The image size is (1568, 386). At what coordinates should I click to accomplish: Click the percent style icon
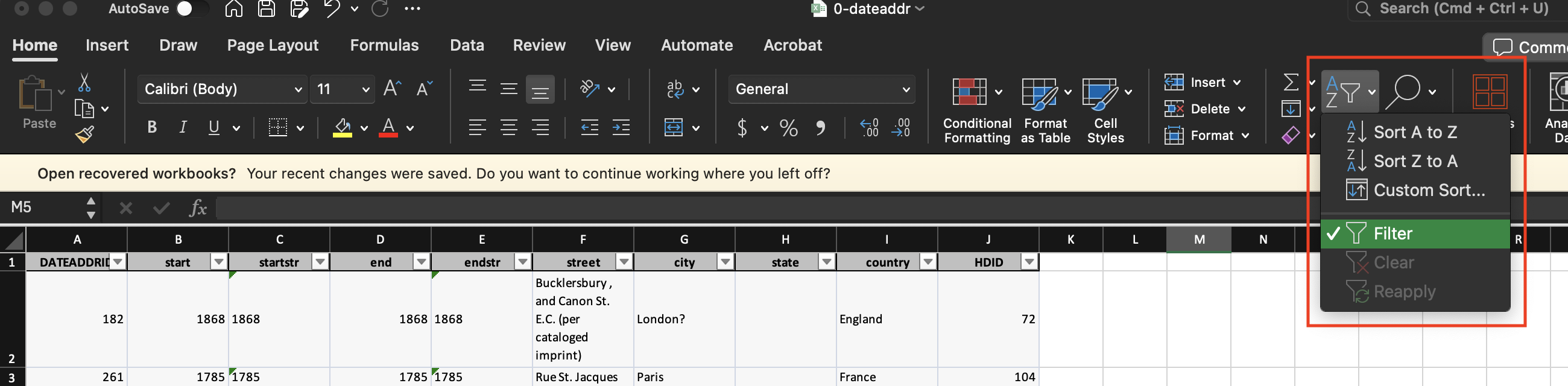coord(788,128)
